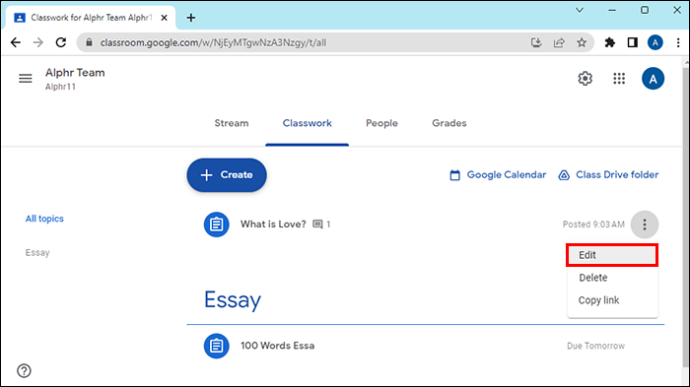Open the browser extensions puzzle icon
The height and width of the screenshot is (387, 690).
609,43
